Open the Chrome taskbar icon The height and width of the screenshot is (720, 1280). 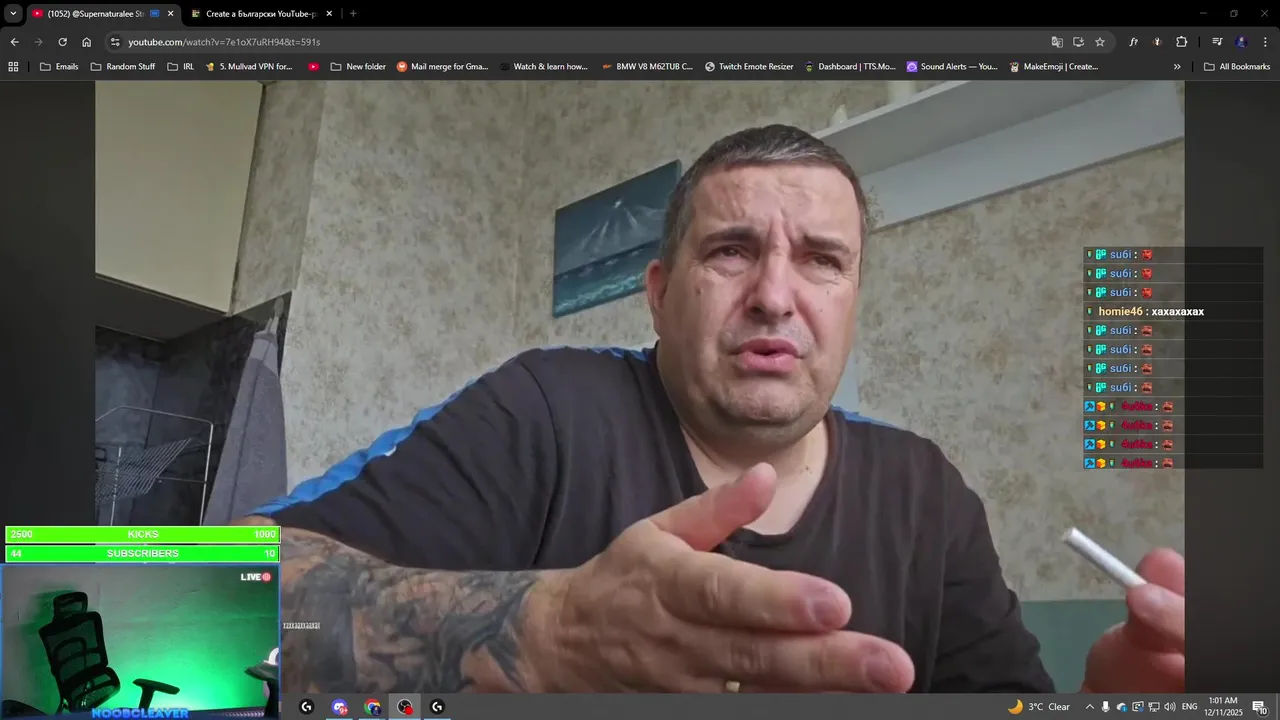(373, 707)
